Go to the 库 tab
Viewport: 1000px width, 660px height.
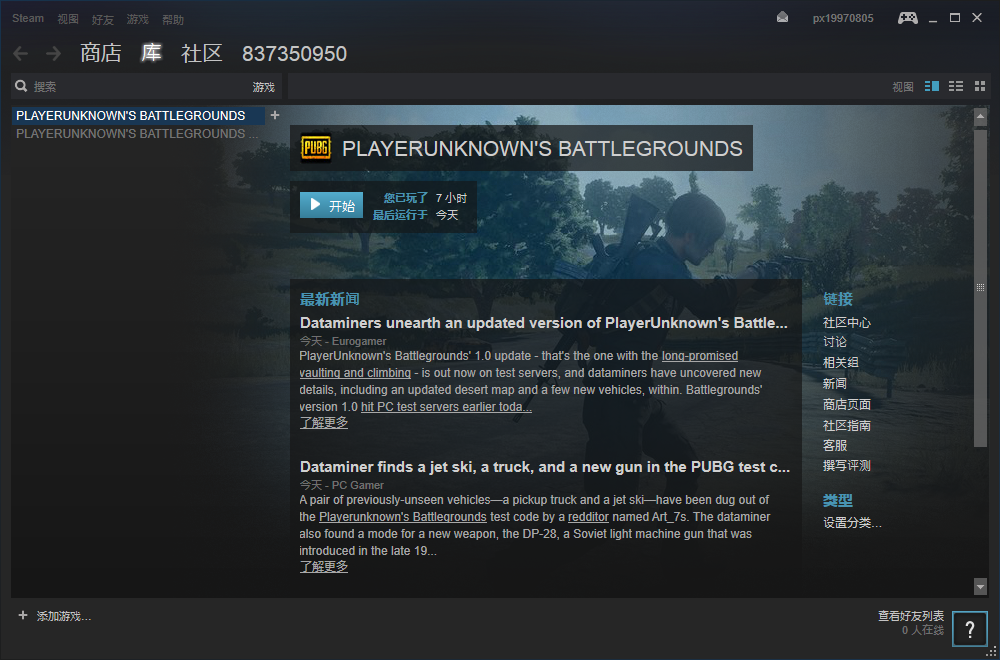[151, 54]
